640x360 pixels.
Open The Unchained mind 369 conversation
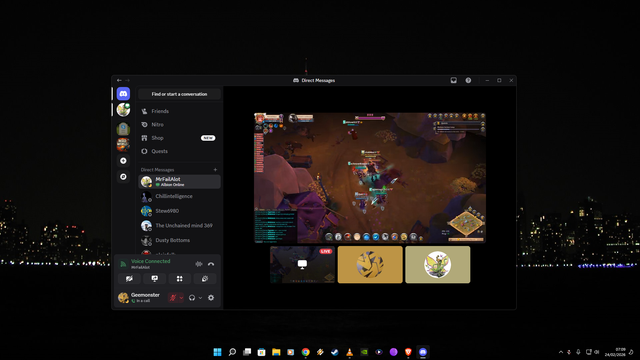[x=179, y=226]
